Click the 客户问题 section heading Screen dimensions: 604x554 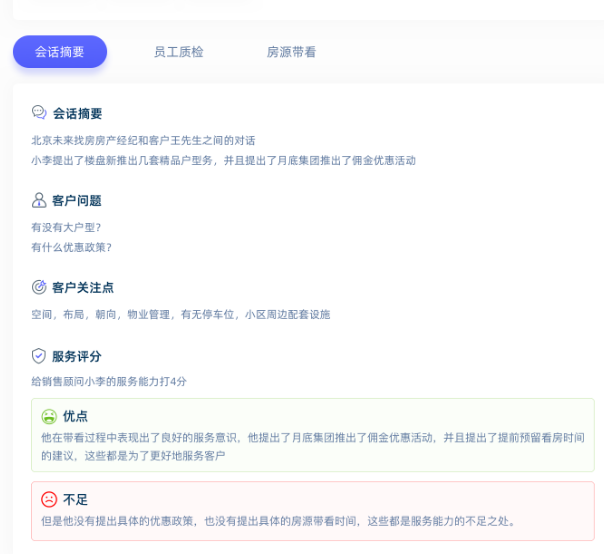(x=77, y=200)
